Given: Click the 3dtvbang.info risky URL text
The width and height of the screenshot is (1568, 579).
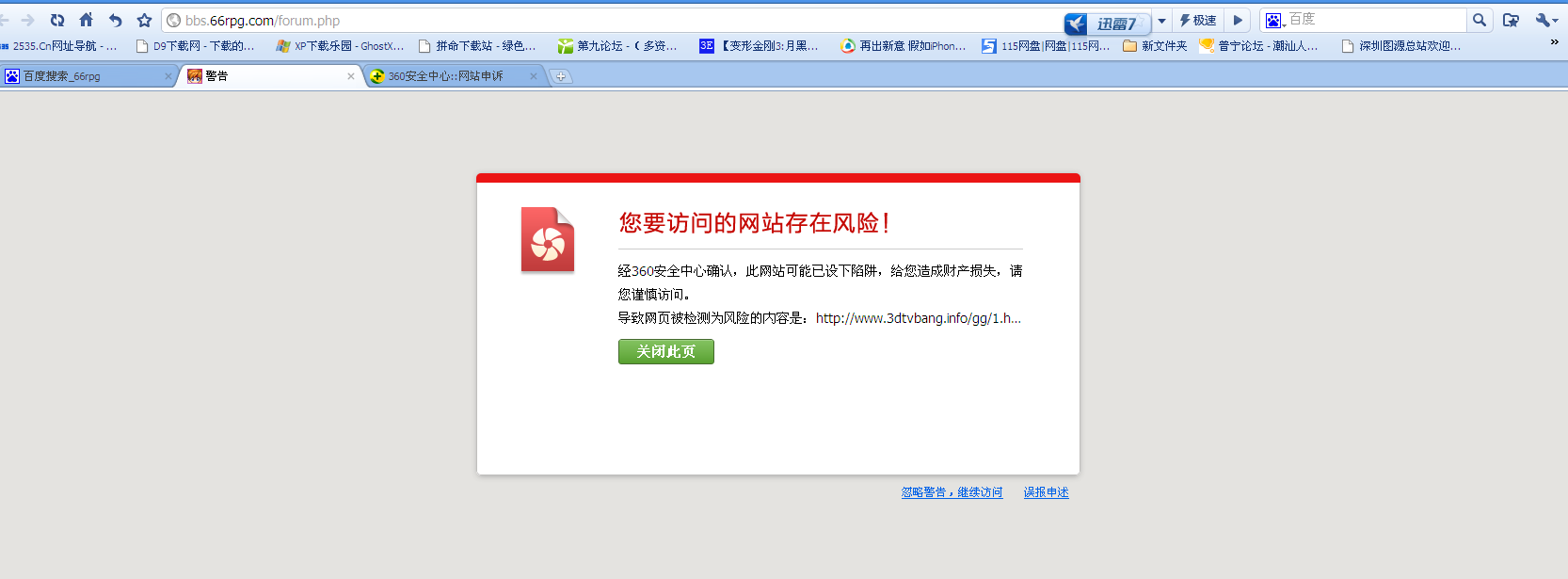Looking at the screenshot, I should 919,318.
